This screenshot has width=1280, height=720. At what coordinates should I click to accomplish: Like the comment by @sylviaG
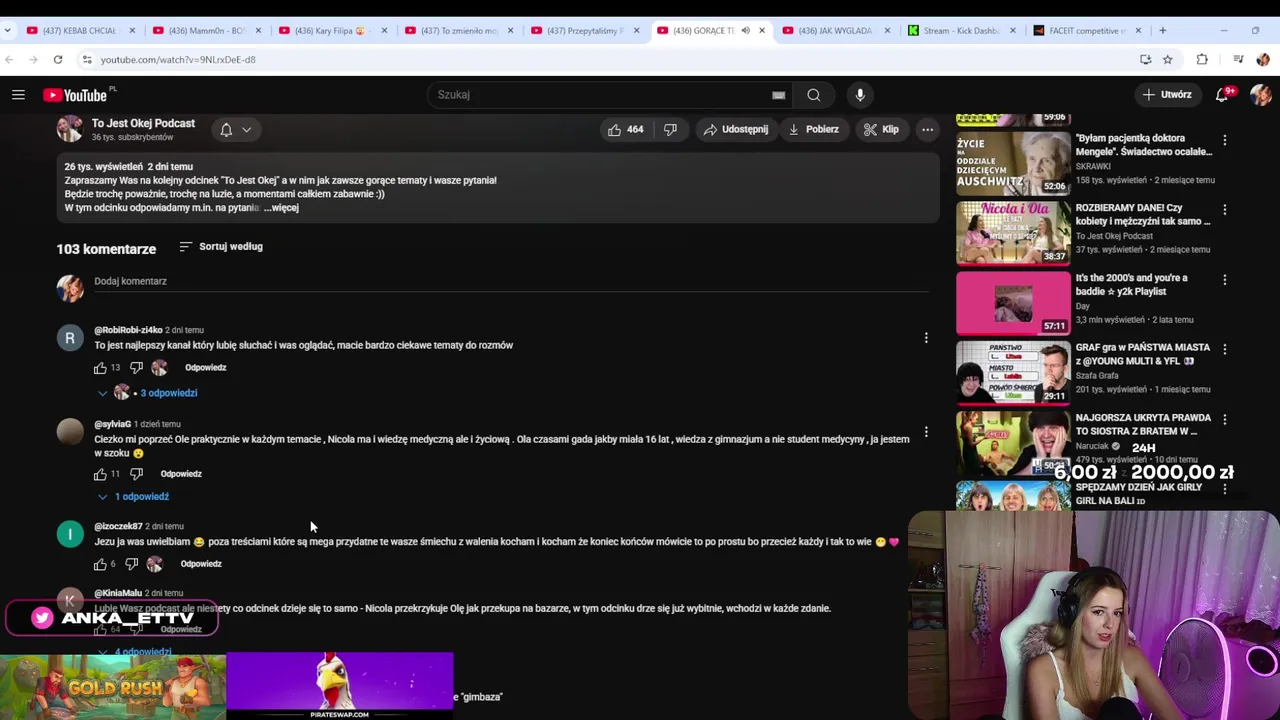[100, 474]
